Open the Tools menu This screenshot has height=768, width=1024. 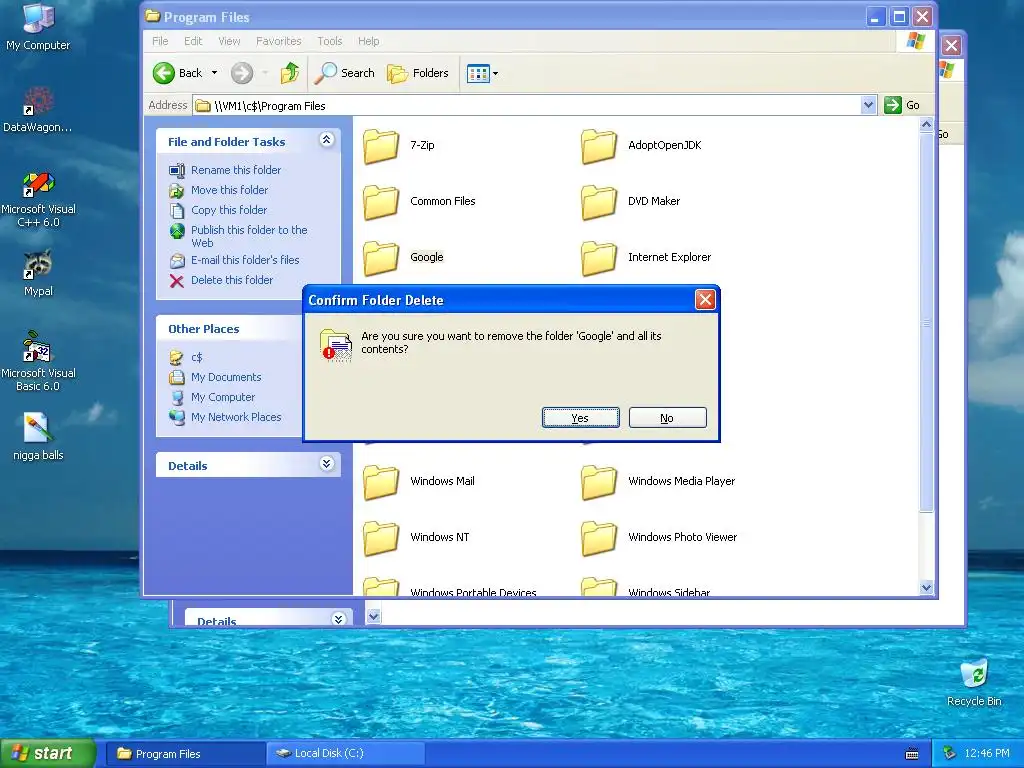click(x=330, y=41)
